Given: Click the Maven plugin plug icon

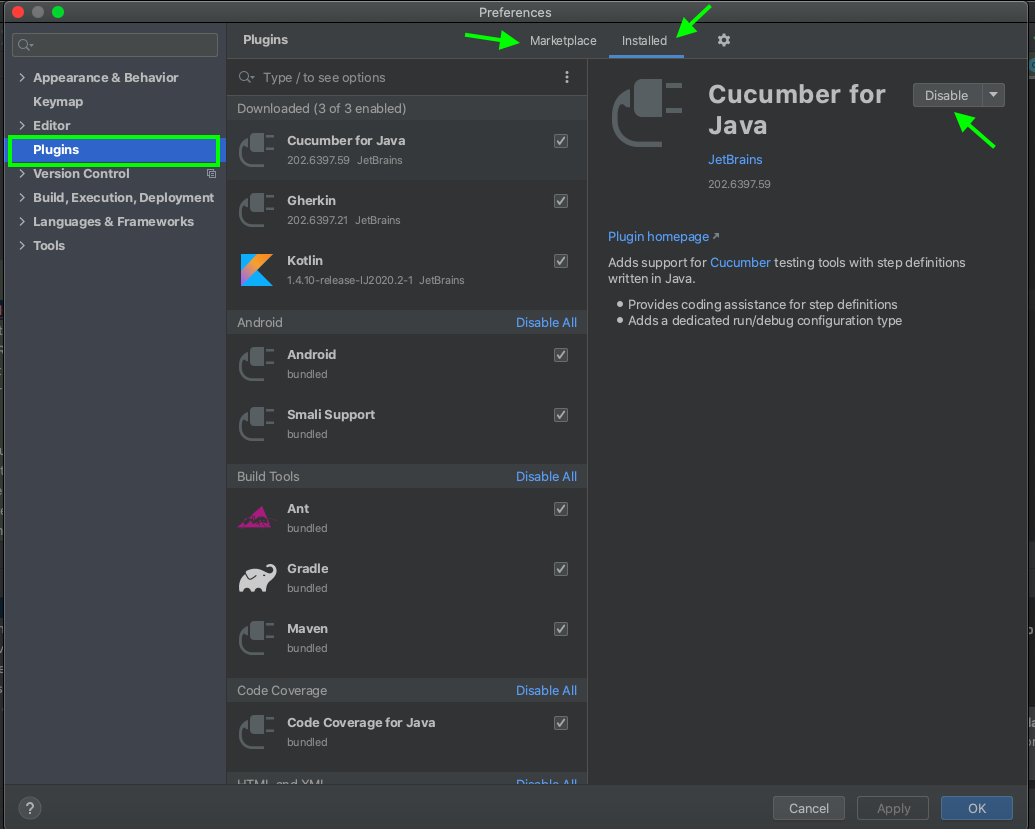Looking at the screenshot, I should (256, 638).
